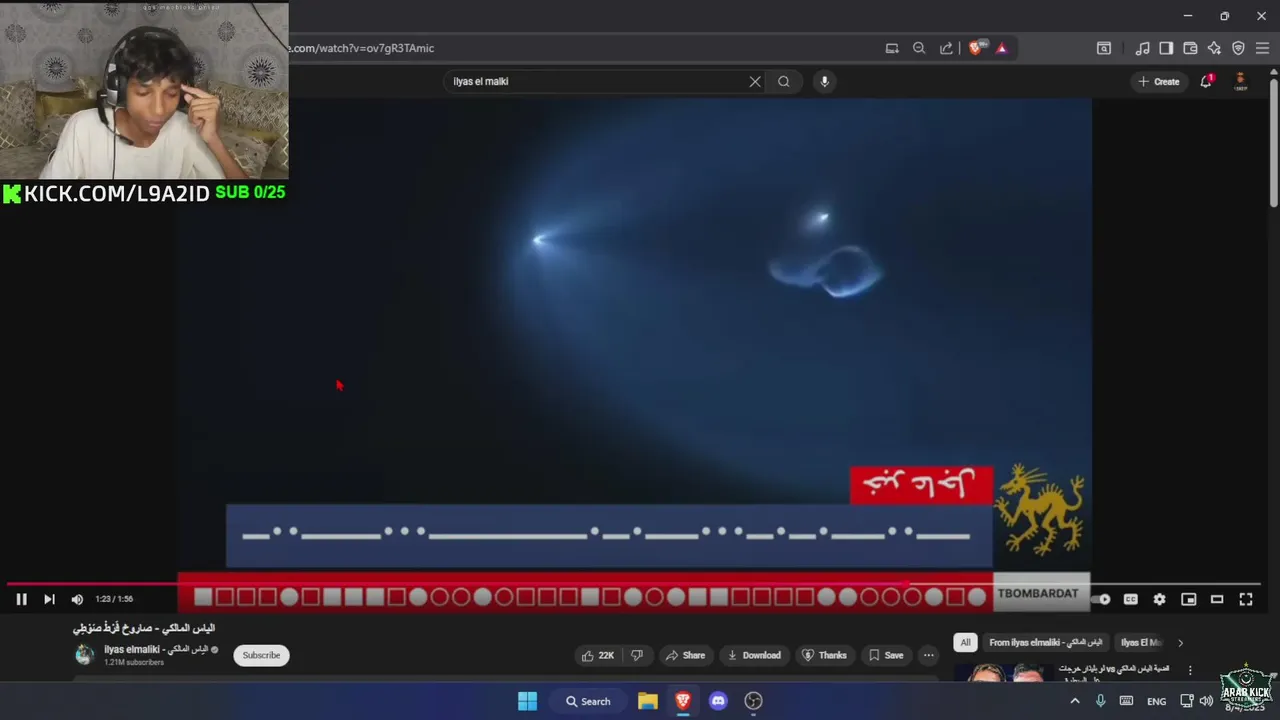Screen dimensions: 1280x720
Task: Open Discord from taskbar
Action: (x=718, y=701)
